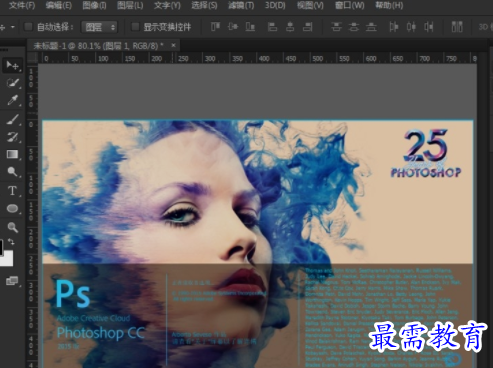Open the 图层(L) menu

click(130, 6)
